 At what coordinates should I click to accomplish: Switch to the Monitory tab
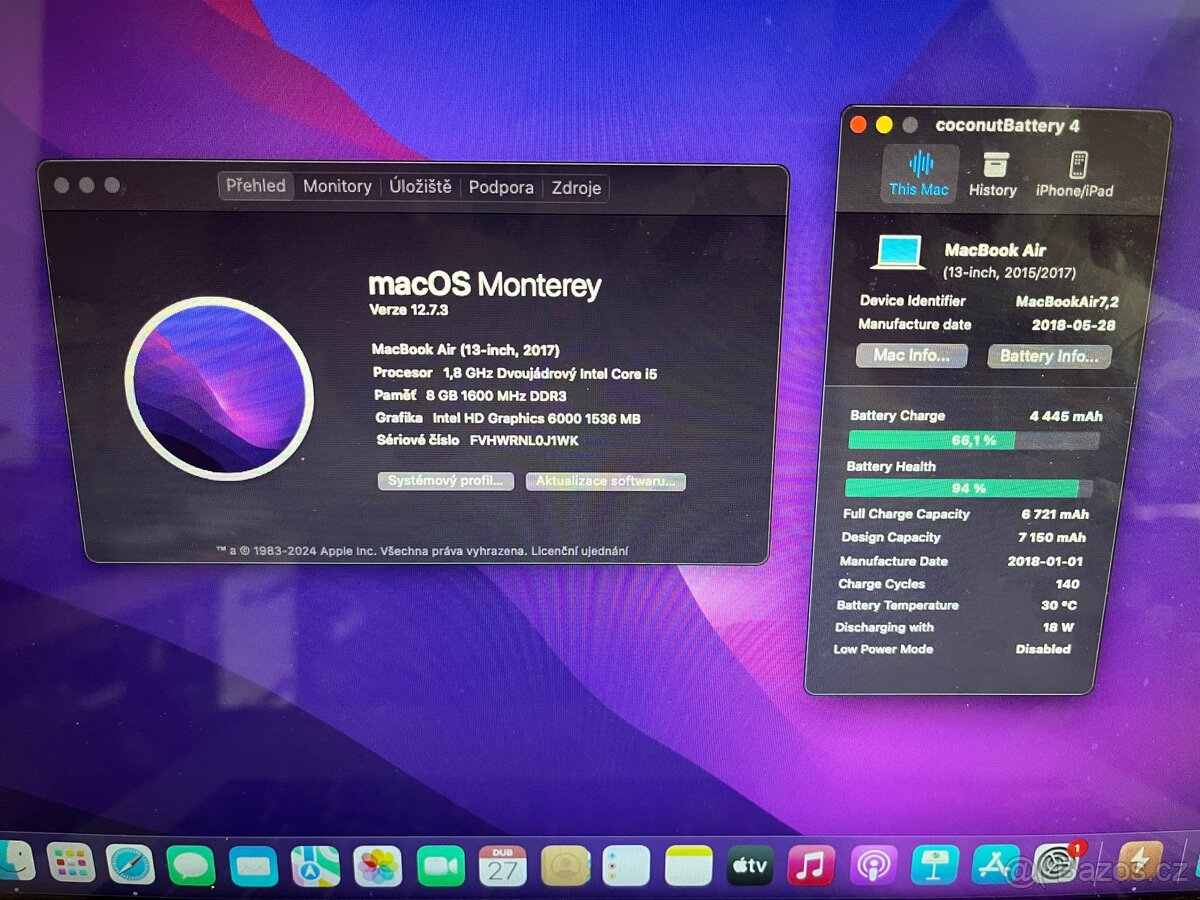[x=337, y=187]
